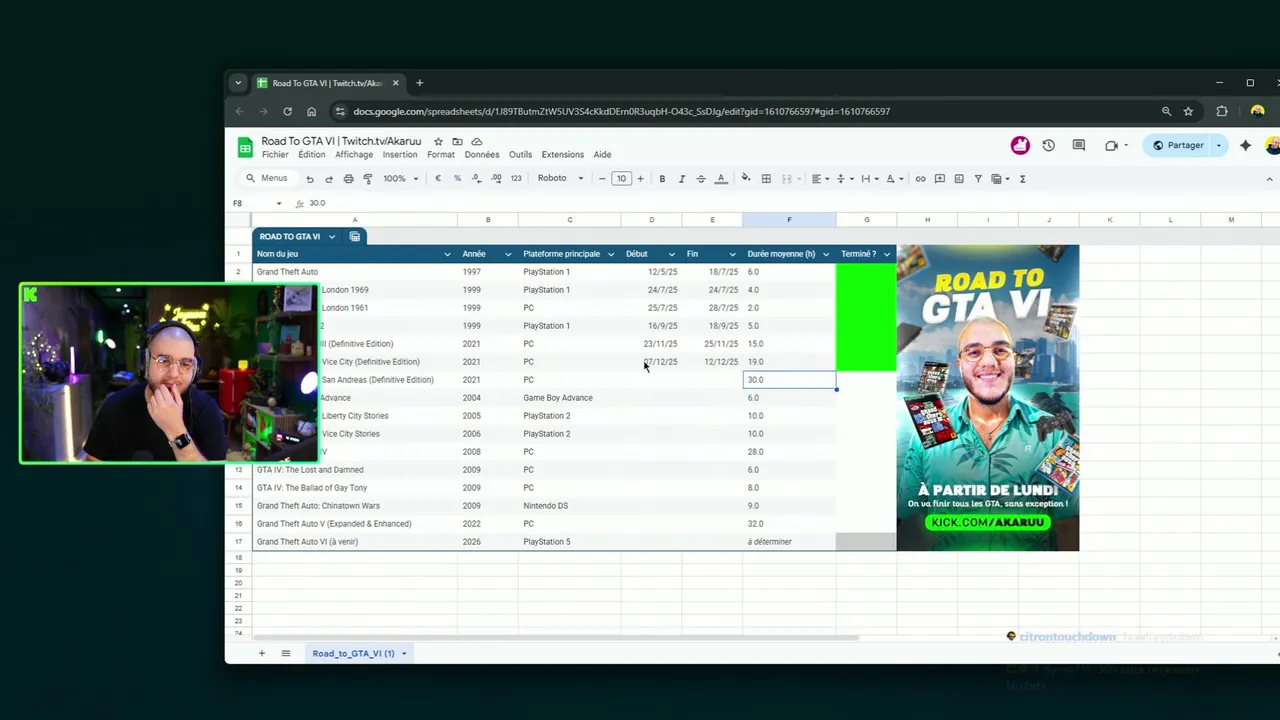Image resolution: width=1280 pixels, height=720 pixels.
Task: Open the Terminé ? column filter
Action: [886, 254]
